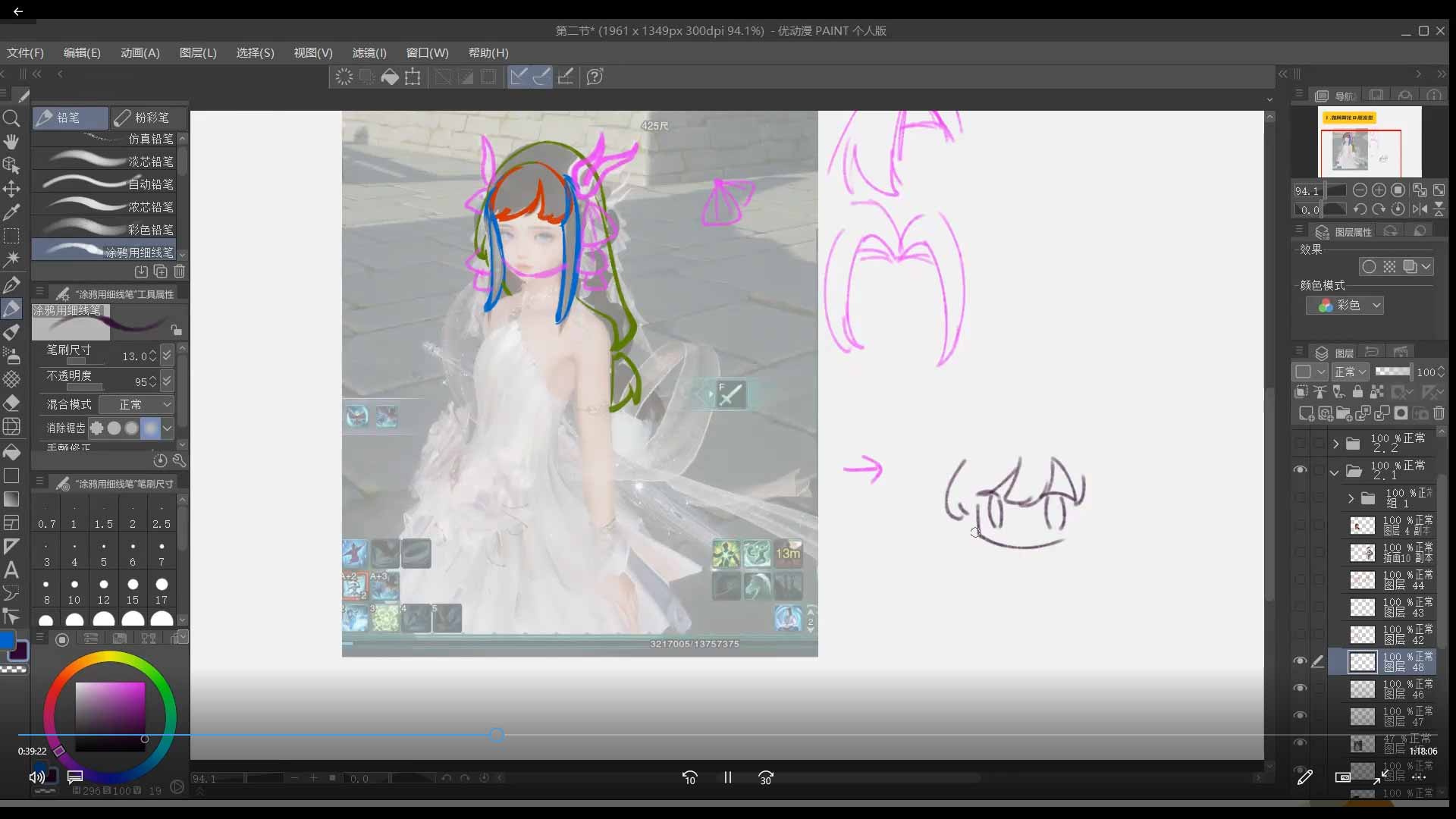This screenshot has width=1456, height=819.
Task: Select the eyedropper tool
Action: pos(11,212)
